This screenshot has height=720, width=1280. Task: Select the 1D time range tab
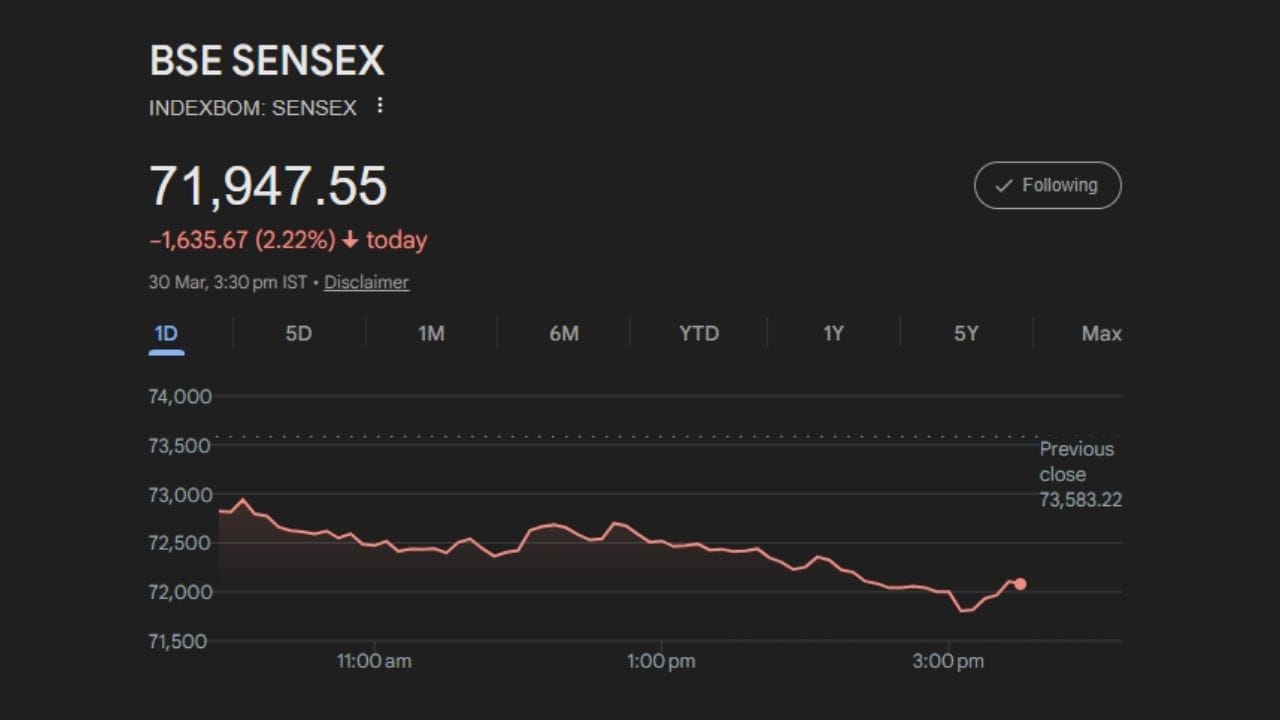166,334
